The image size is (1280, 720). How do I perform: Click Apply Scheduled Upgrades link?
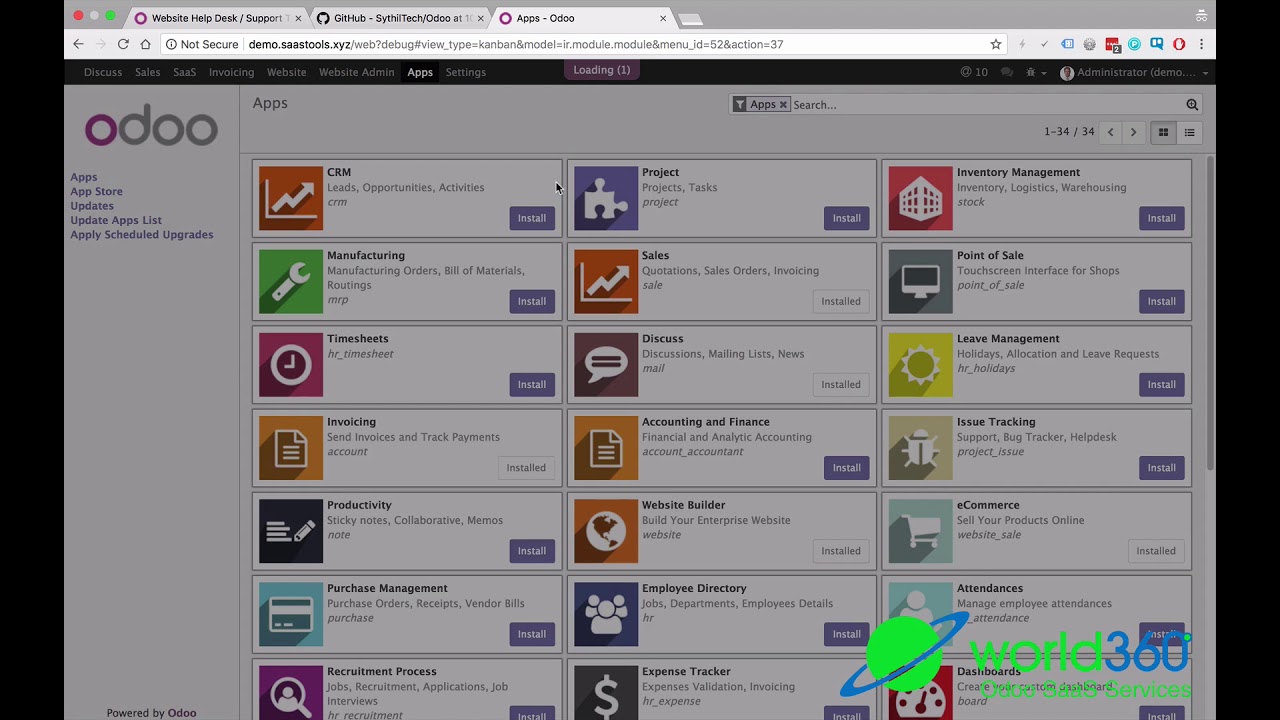click(142, 235)
